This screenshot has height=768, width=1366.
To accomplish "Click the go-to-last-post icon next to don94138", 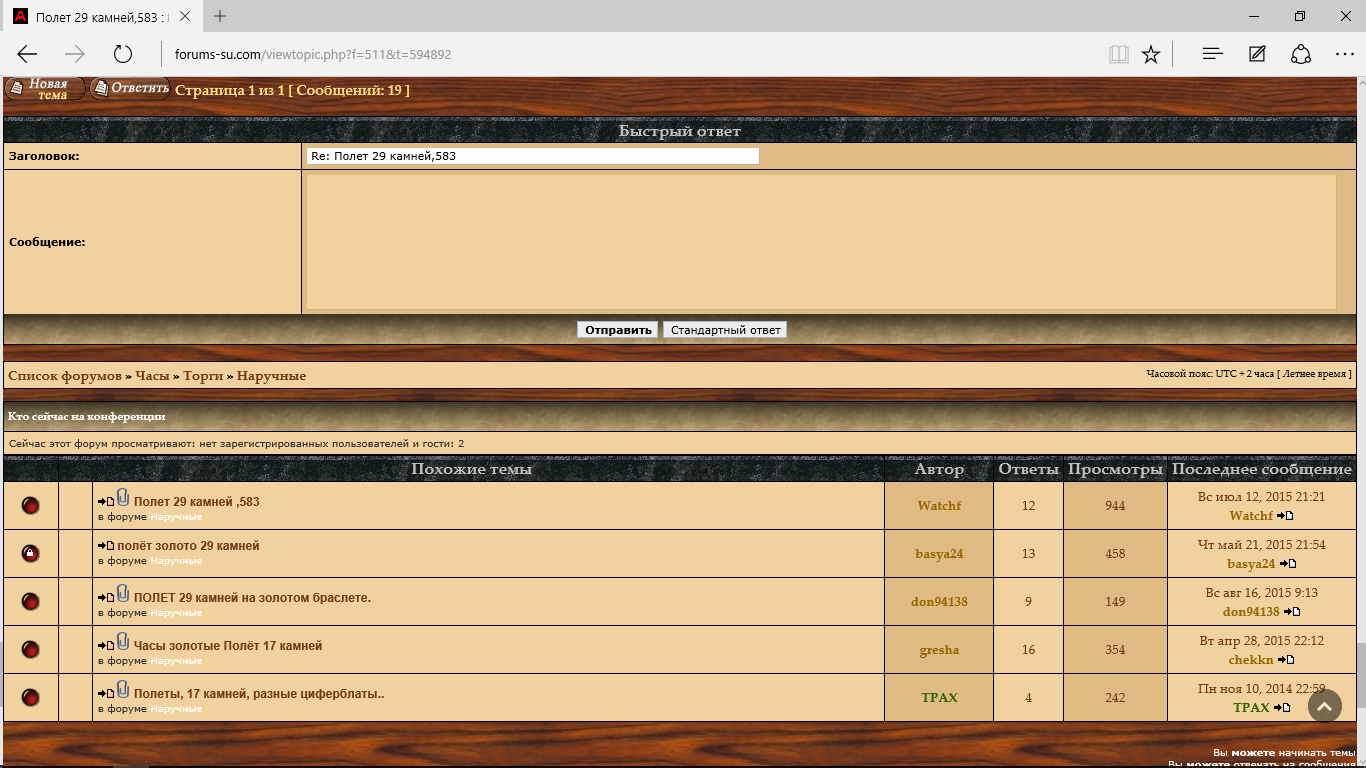I will pos(1292,611).
